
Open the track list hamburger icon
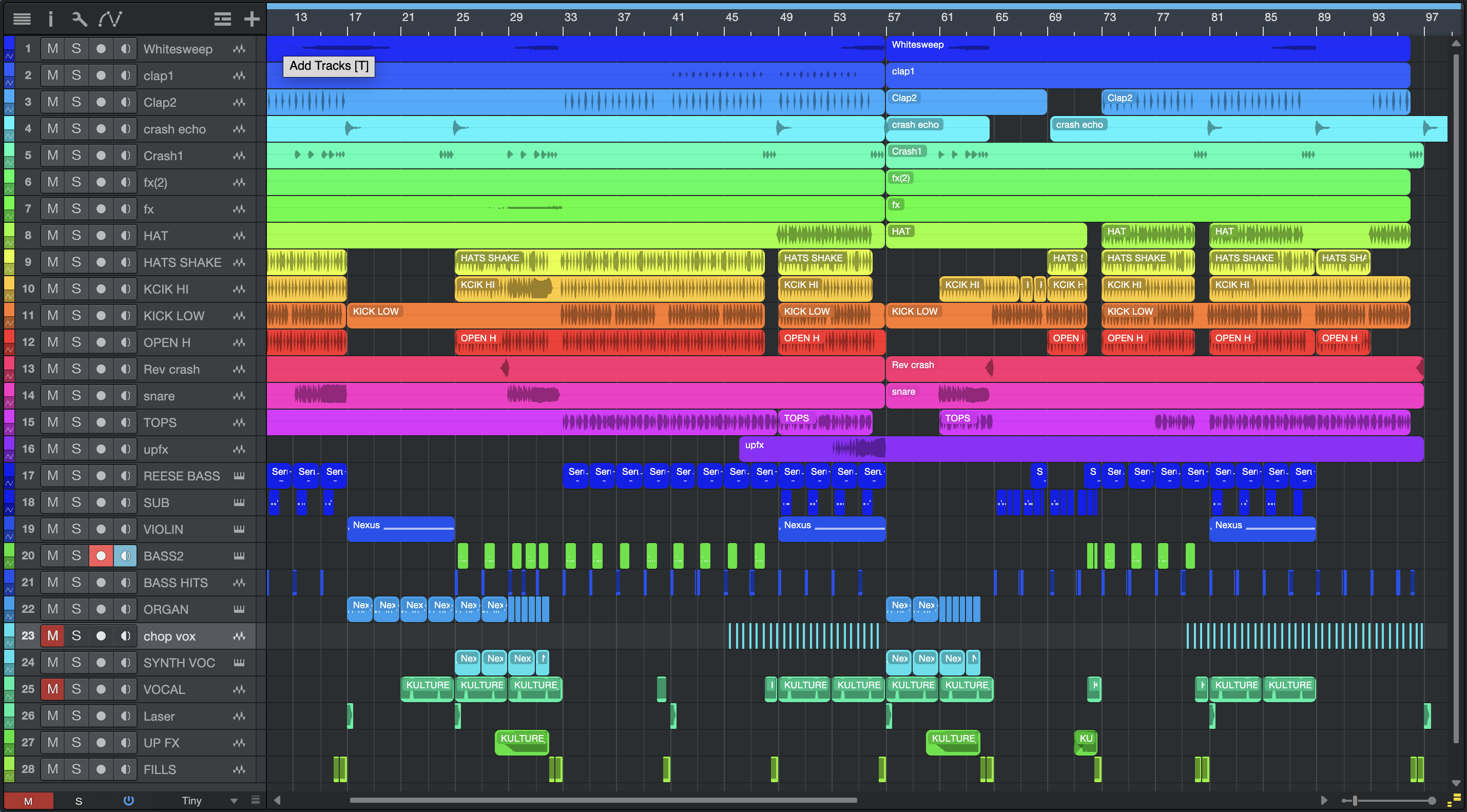22,20
